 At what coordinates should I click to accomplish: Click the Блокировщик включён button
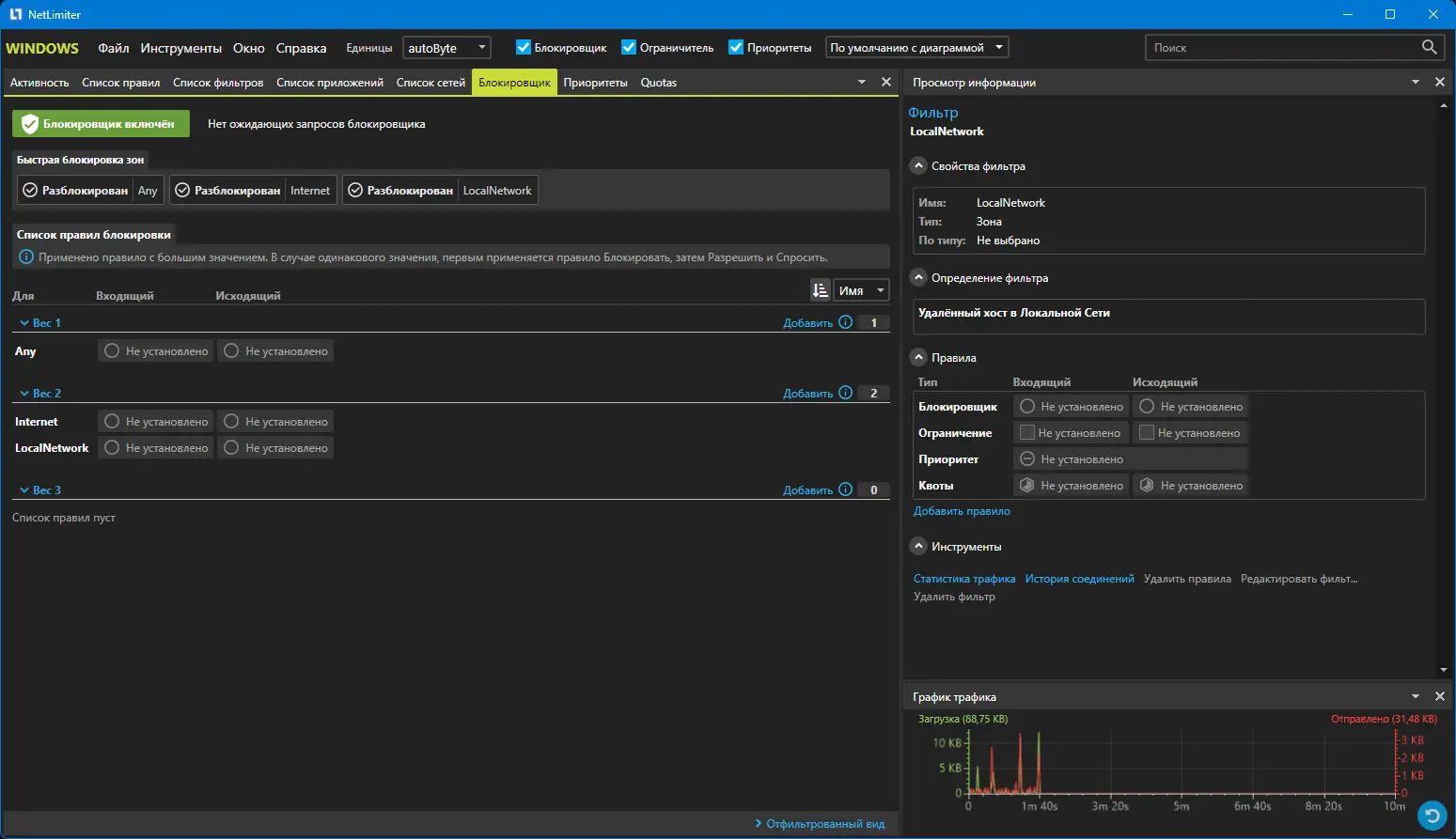click(x=101, y=124)
